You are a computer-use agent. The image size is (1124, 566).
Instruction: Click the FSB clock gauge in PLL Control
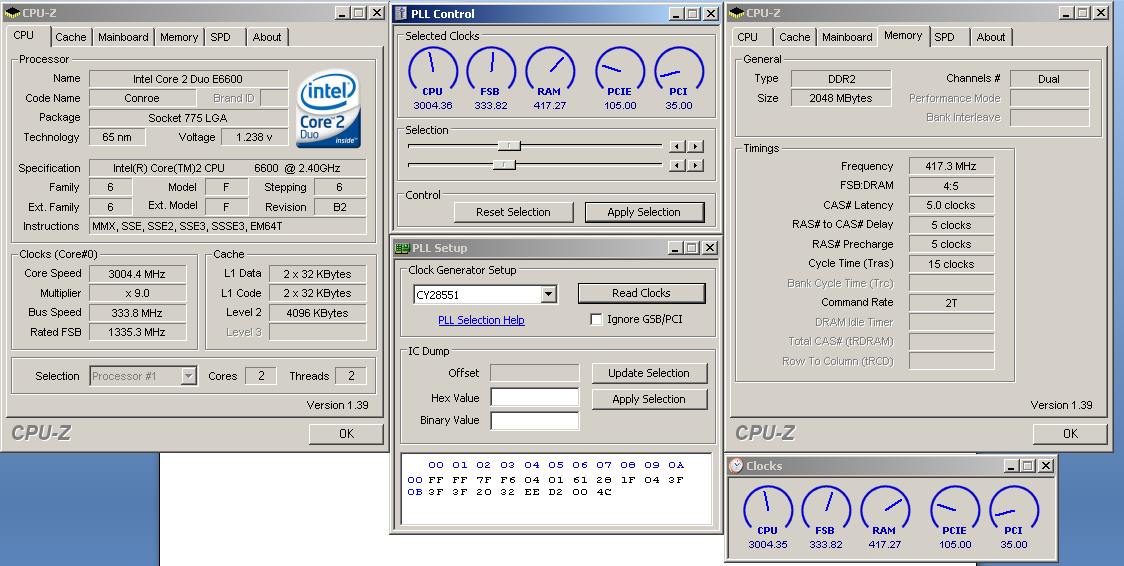click(x=491, y=70)
